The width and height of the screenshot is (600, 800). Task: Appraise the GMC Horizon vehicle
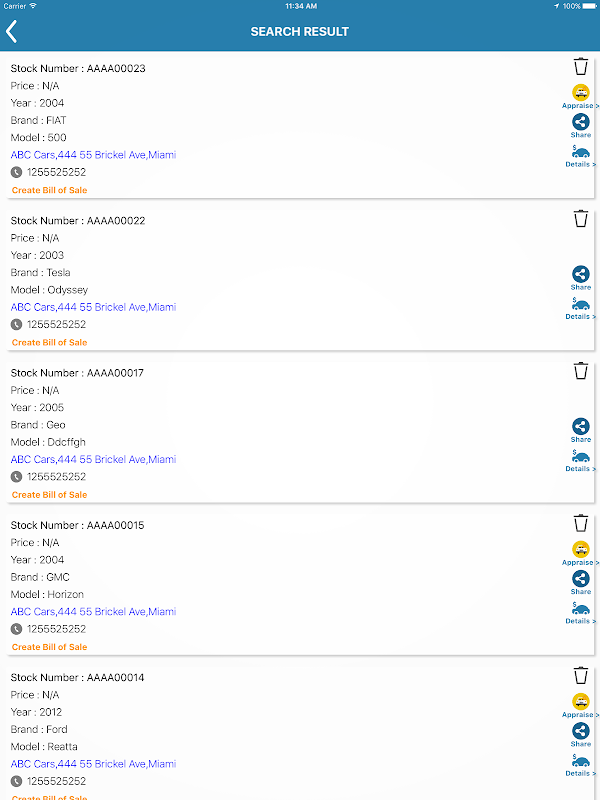[580, 552]
